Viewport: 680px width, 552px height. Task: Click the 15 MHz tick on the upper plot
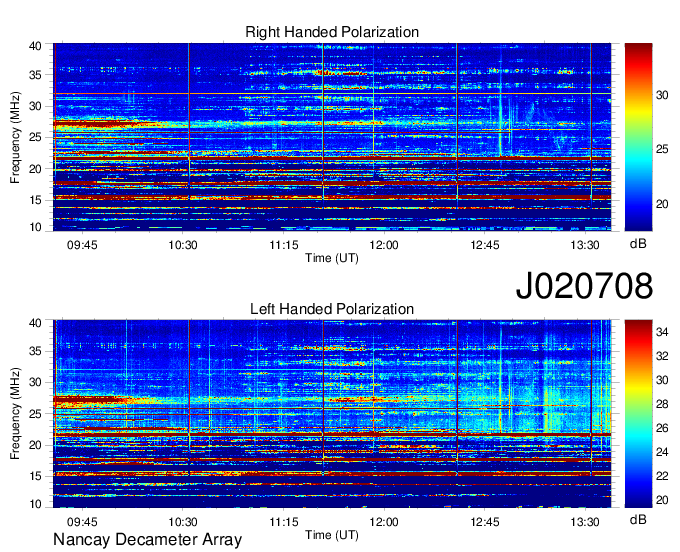35,200
